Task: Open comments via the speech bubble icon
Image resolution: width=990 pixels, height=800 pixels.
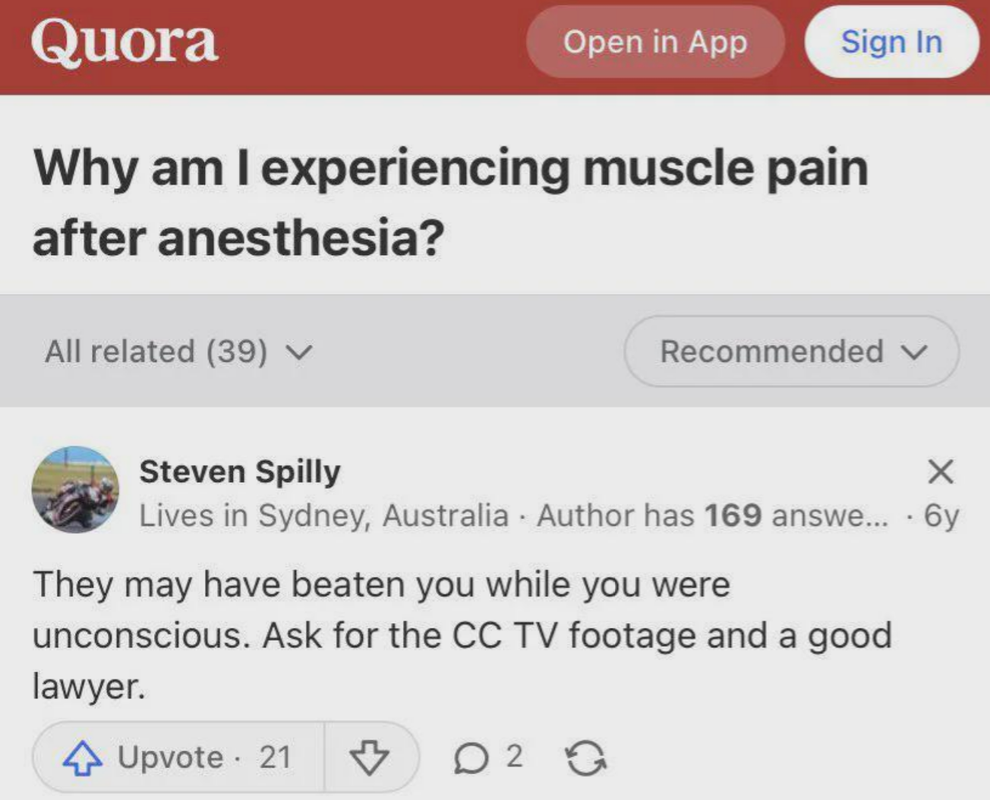Action: pyautogui.click(x=469, y=758)
